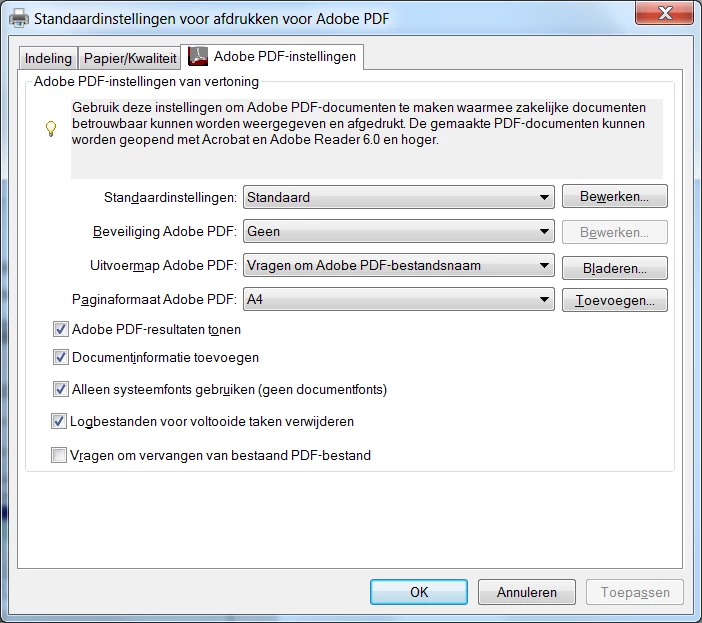This screenshot has height=623, width=702.
Task: Switch to the Indeling tab
Action: (48, 58)
